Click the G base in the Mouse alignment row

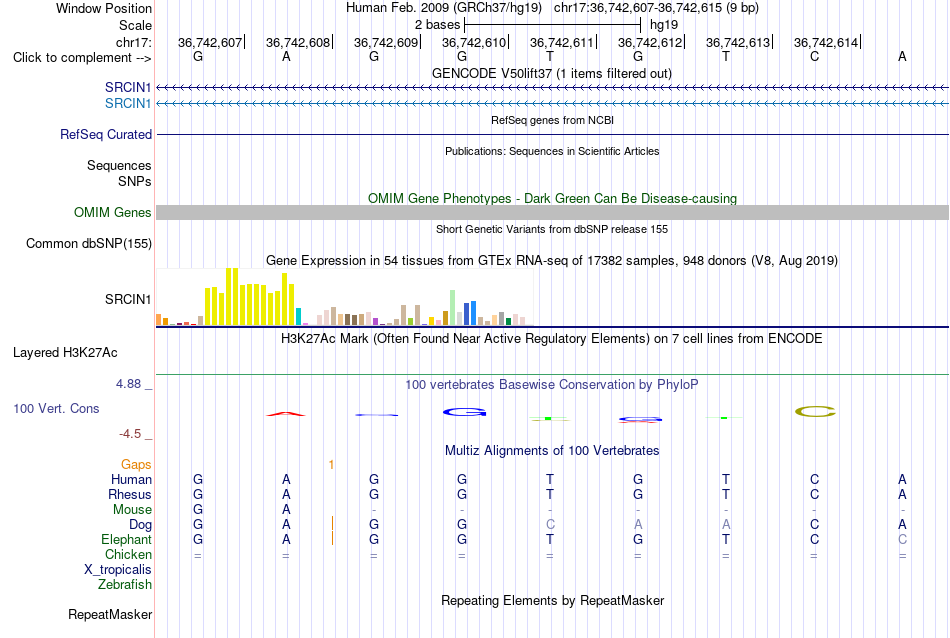(198, 510)
